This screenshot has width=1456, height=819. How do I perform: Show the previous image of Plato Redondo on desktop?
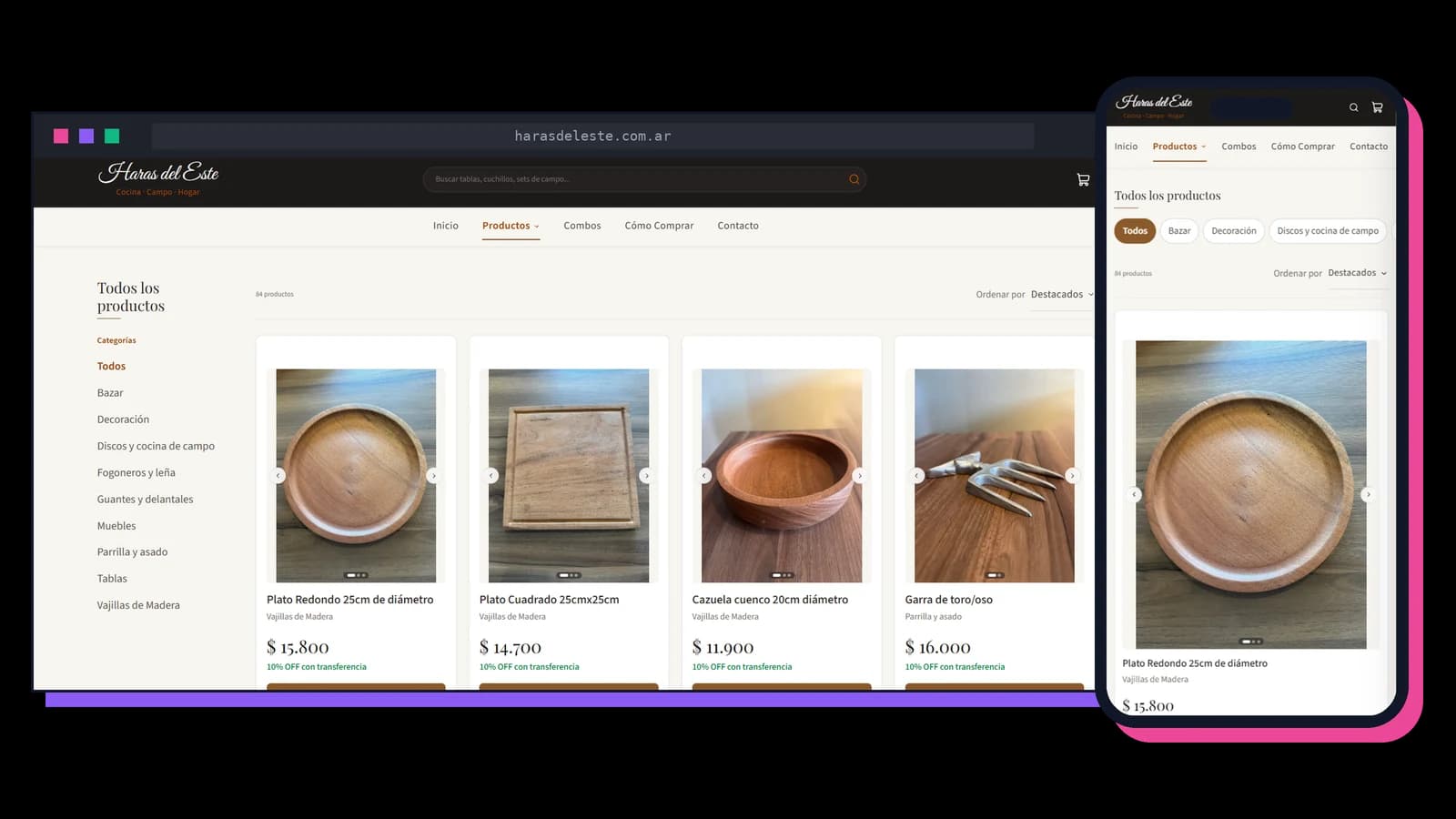click(x=278, y=475)
